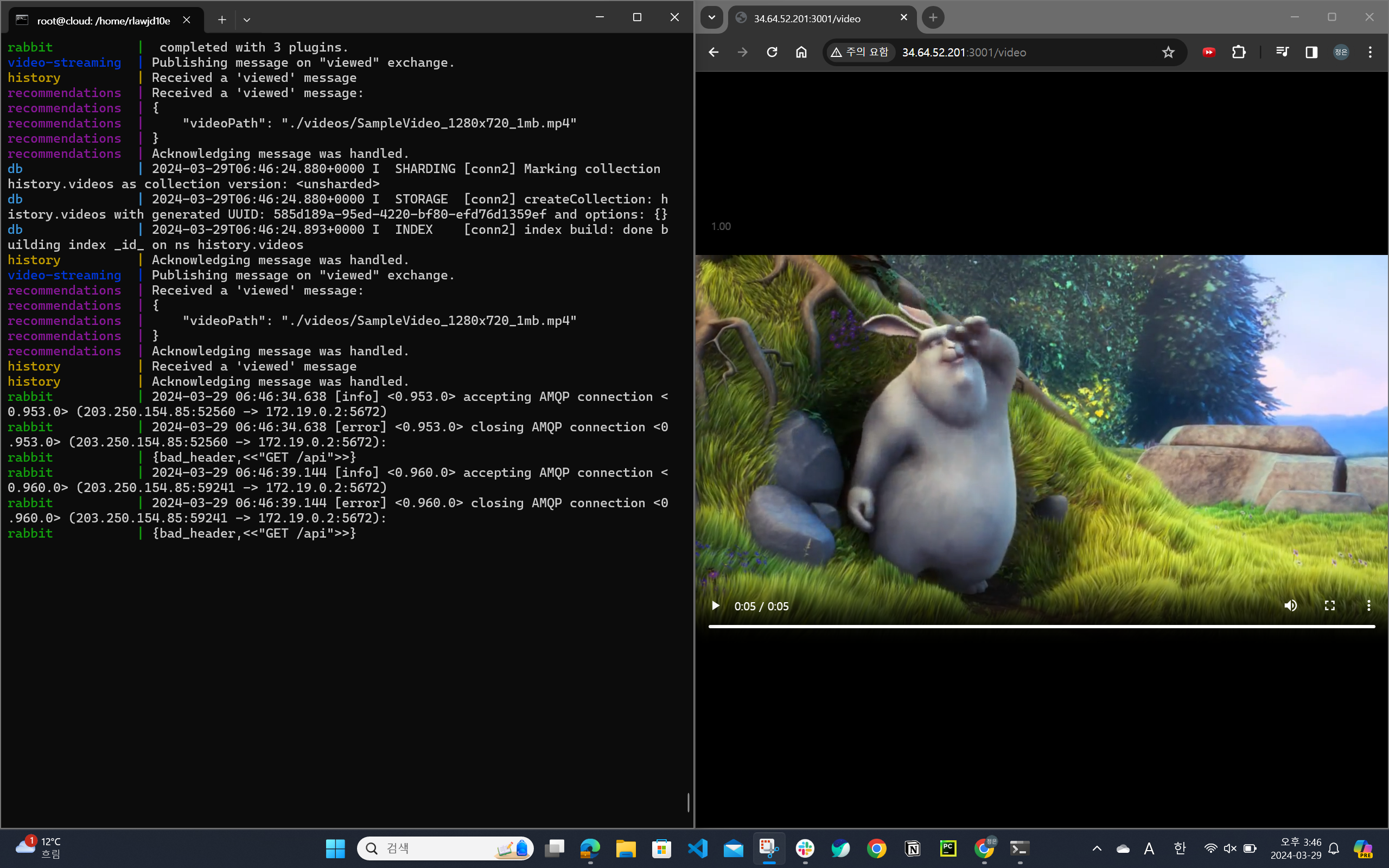Open Visual Studio Code from taskbar
The height and width of the screenshot is (868, 1389).
point(697,848)
